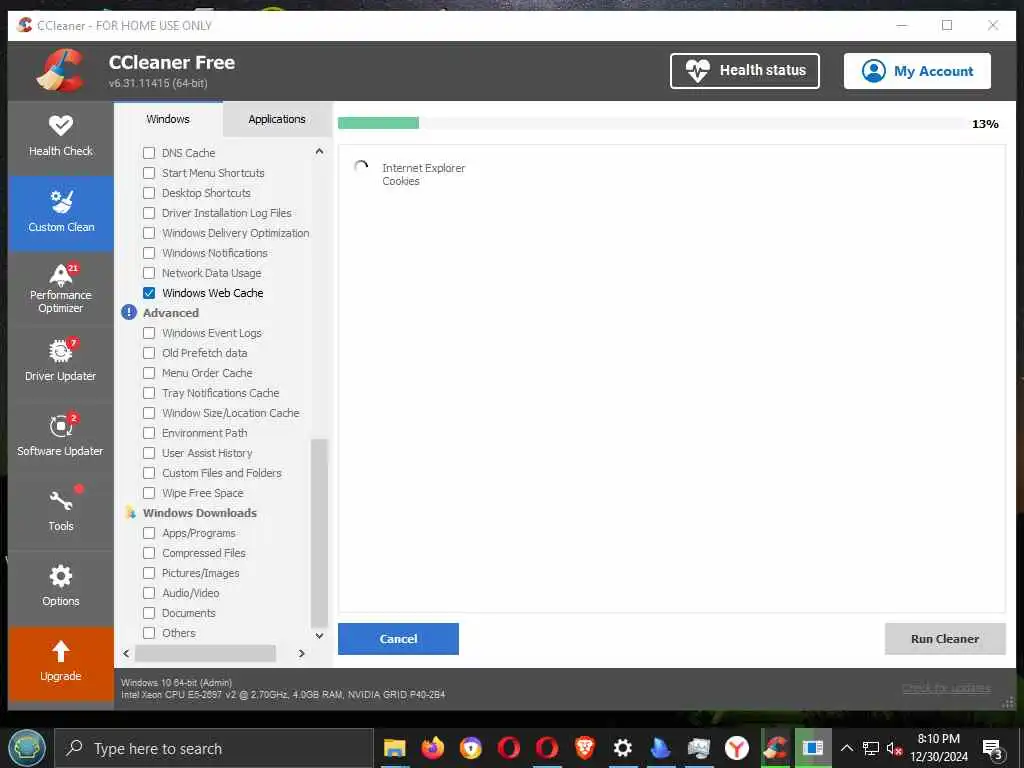The width and height of the screenshot is (1024, 768).
Task: Tick Menu Order Cache
Action: 149,373
